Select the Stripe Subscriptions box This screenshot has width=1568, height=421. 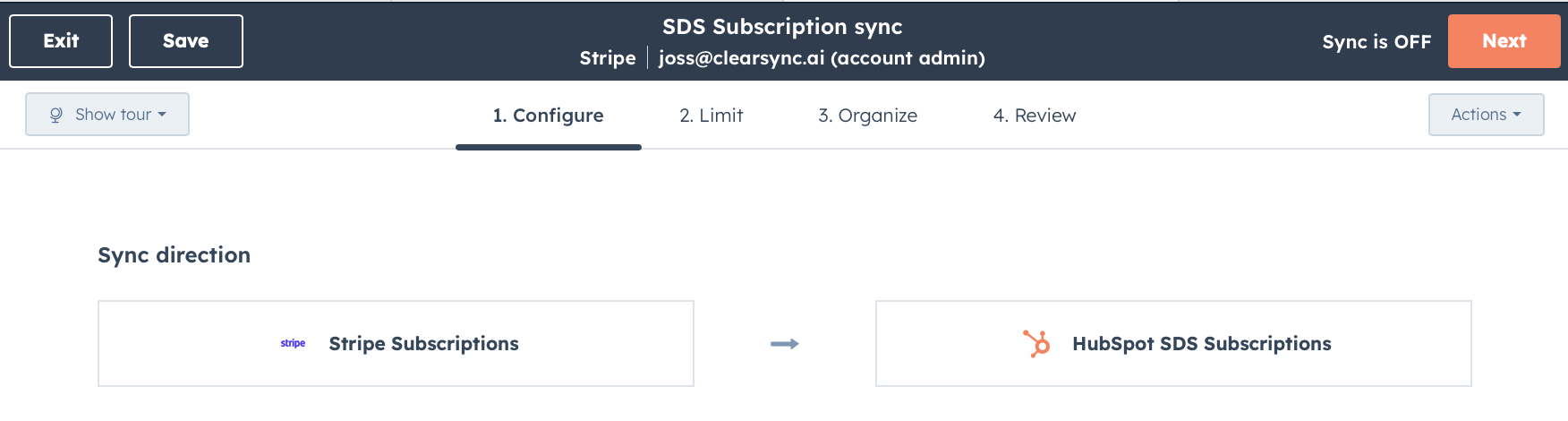396,344
